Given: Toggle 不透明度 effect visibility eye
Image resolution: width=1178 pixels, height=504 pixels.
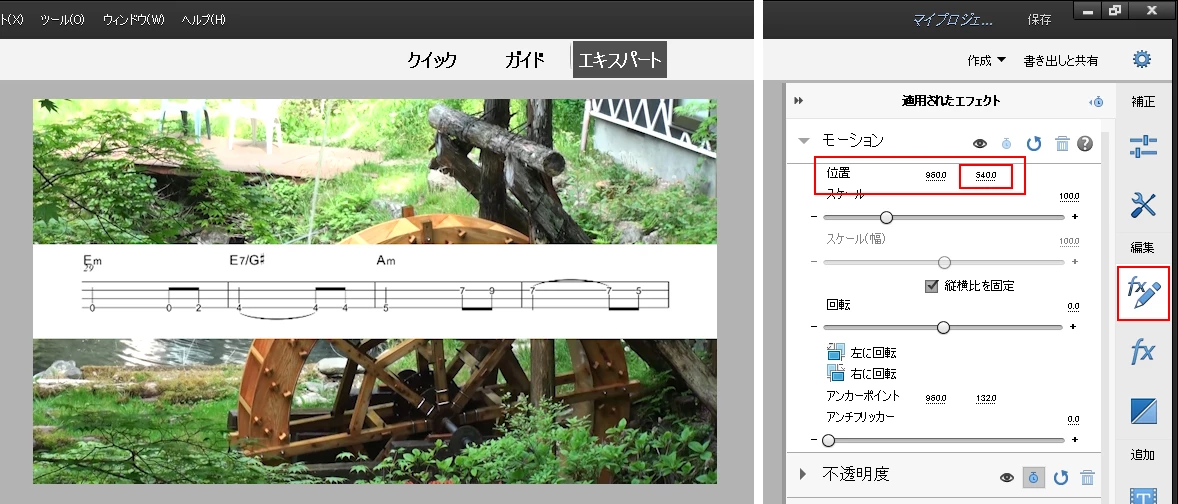Looking at the screenshot, I should pos(1007,478).
